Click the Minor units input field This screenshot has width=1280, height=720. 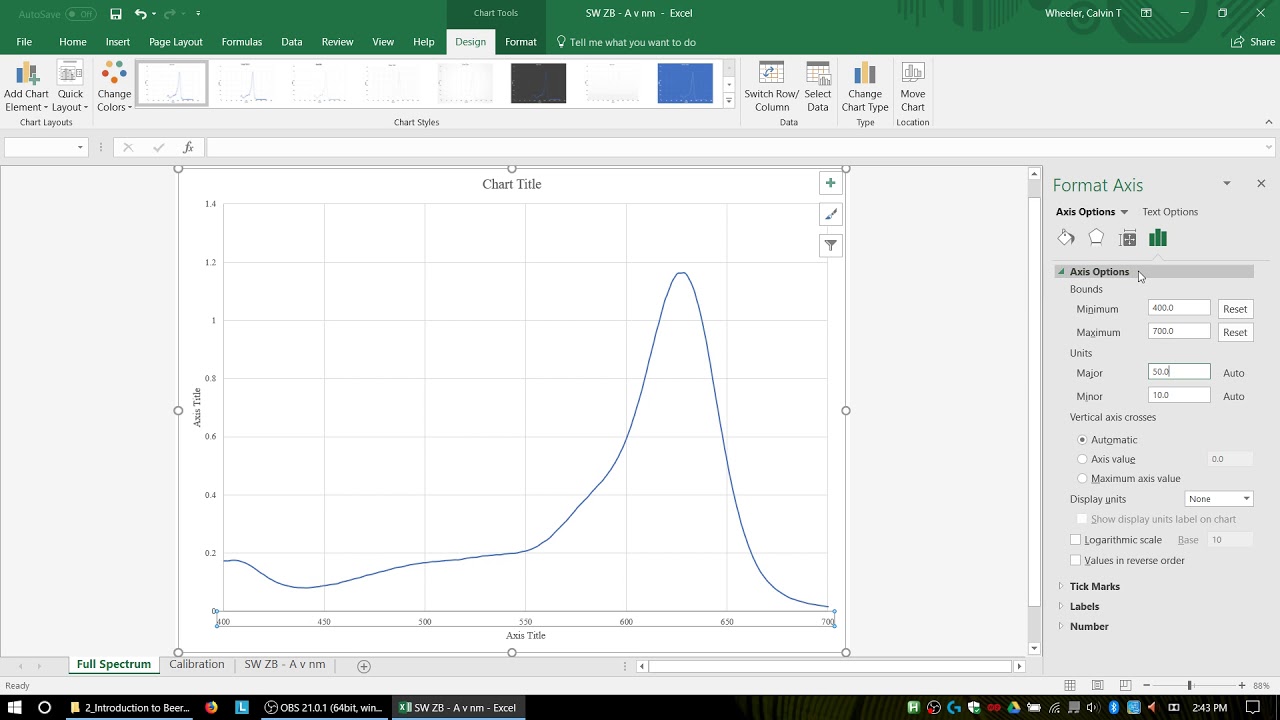tap(1179, 395)
